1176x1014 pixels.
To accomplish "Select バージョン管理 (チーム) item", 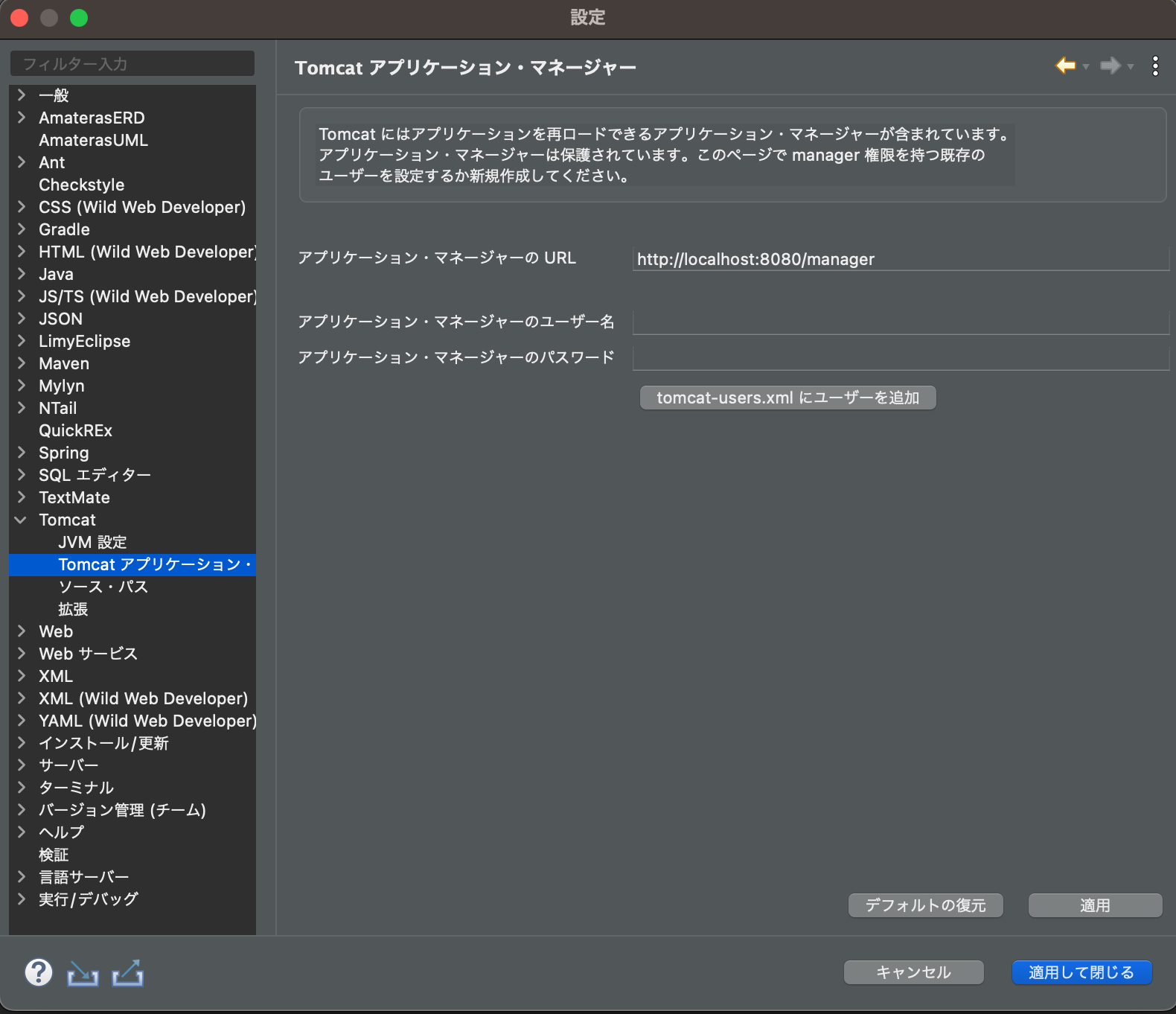I will click(122, 810).
